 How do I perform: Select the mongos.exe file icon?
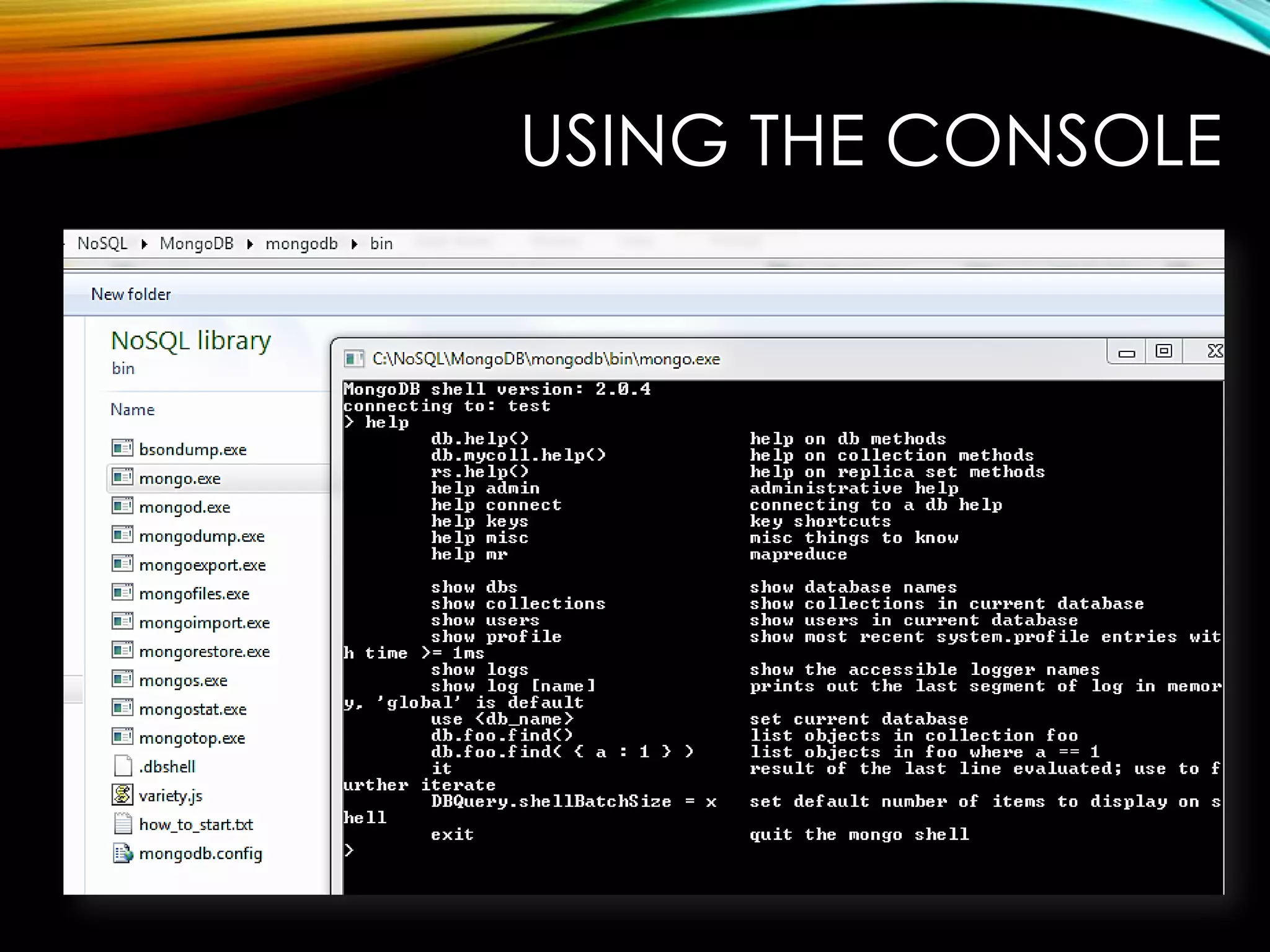tap(122, 679)
